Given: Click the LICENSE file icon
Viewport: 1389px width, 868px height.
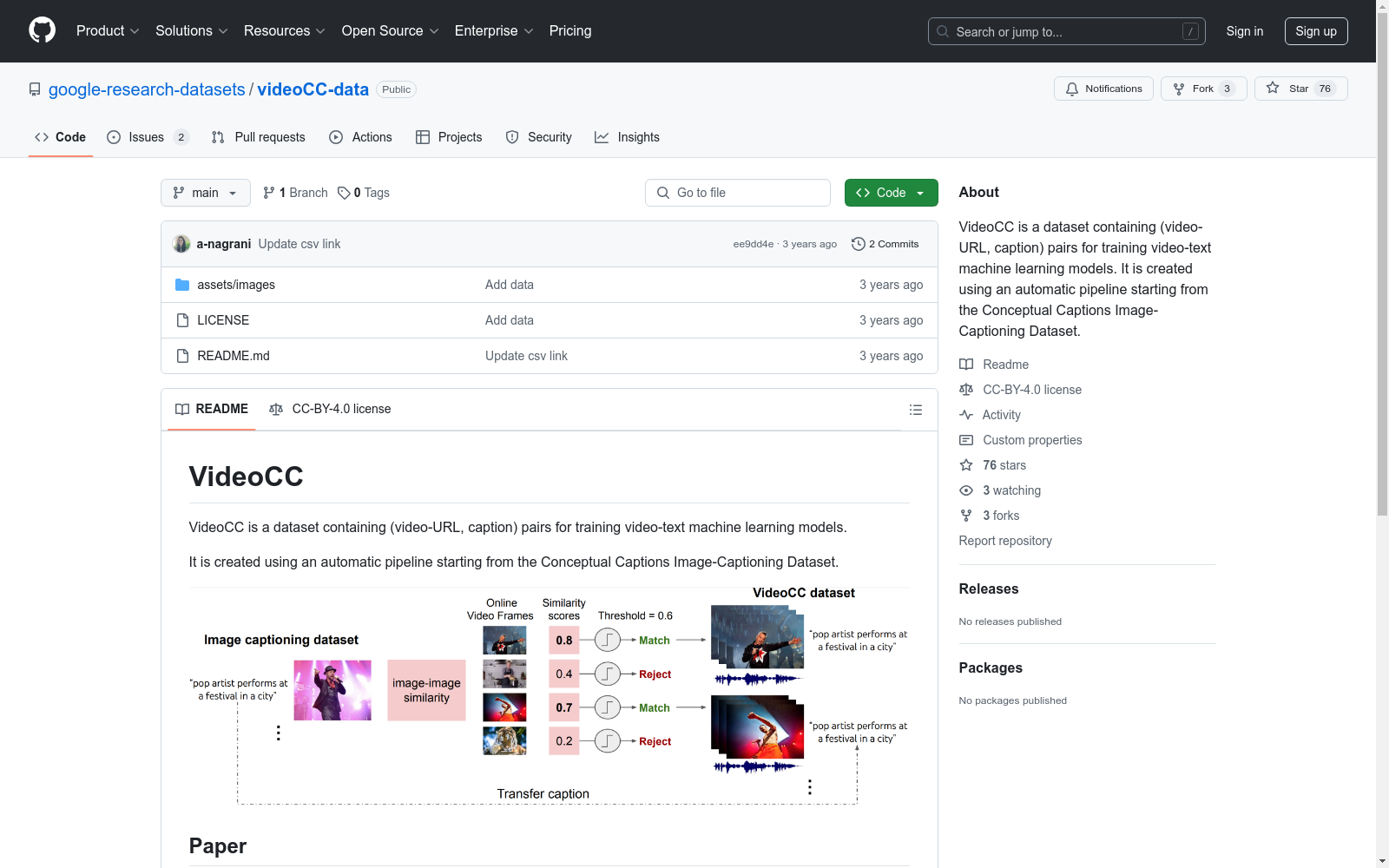Looking at the screenshot, I should coord(182,320).
